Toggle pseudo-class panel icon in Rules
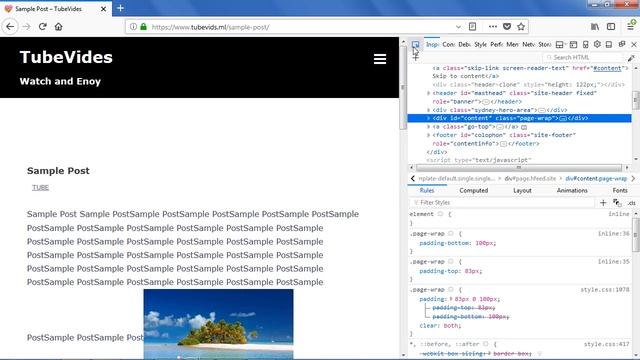The width and height of the screenshot is (640, 360). [x=617, y=202]
